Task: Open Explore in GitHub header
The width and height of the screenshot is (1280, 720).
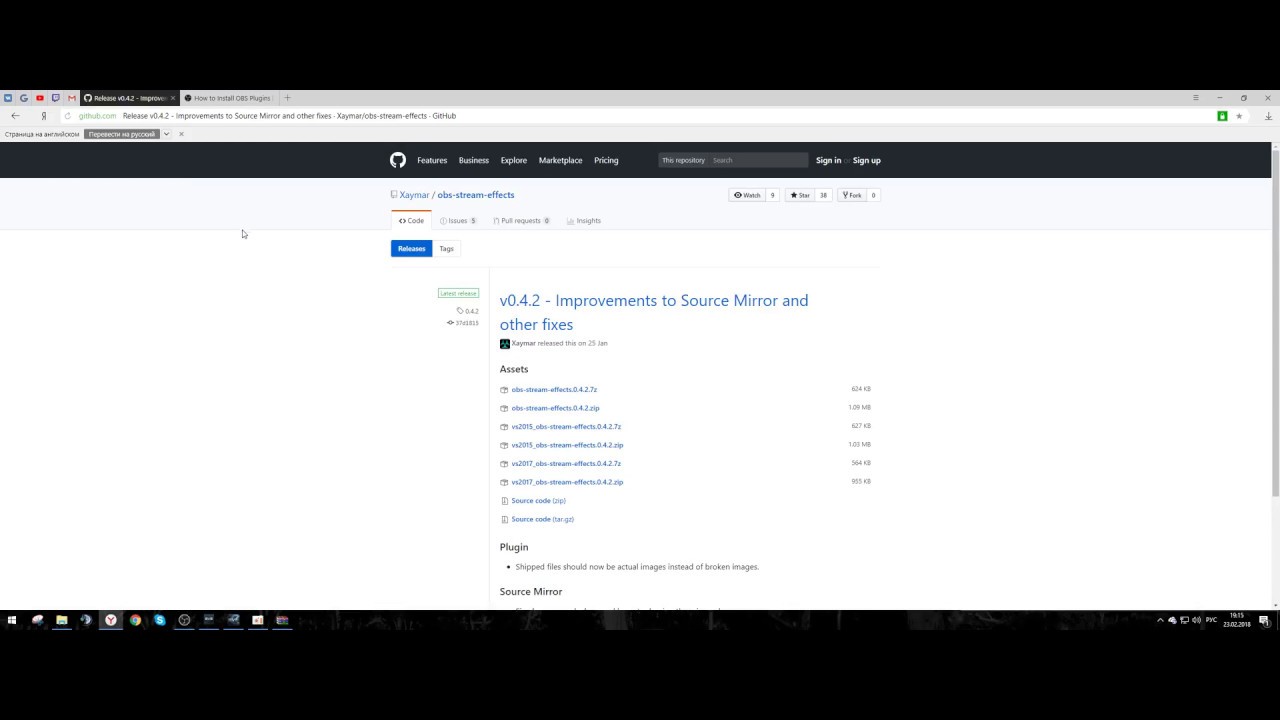Action: point(514,160)
